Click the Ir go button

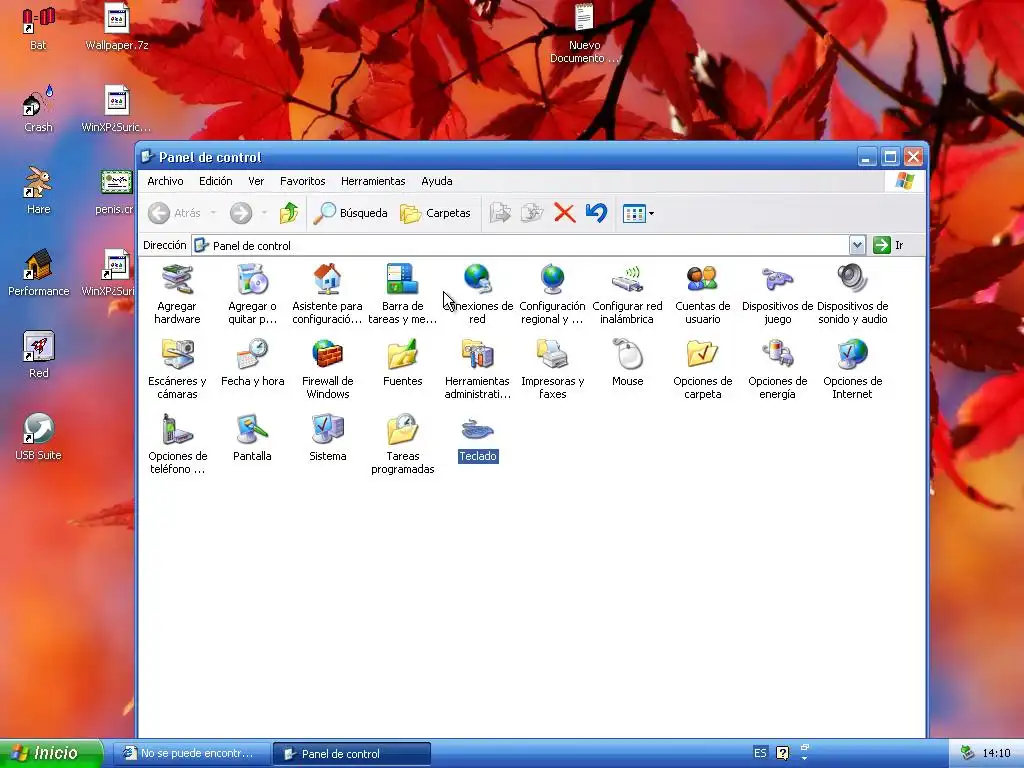889,246
